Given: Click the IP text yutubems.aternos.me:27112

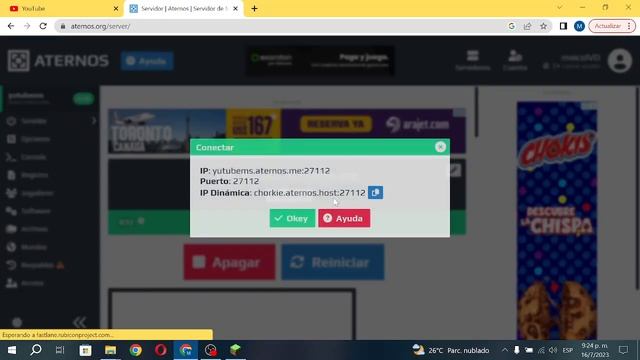Looking at the screenshot, I should 271,171.
